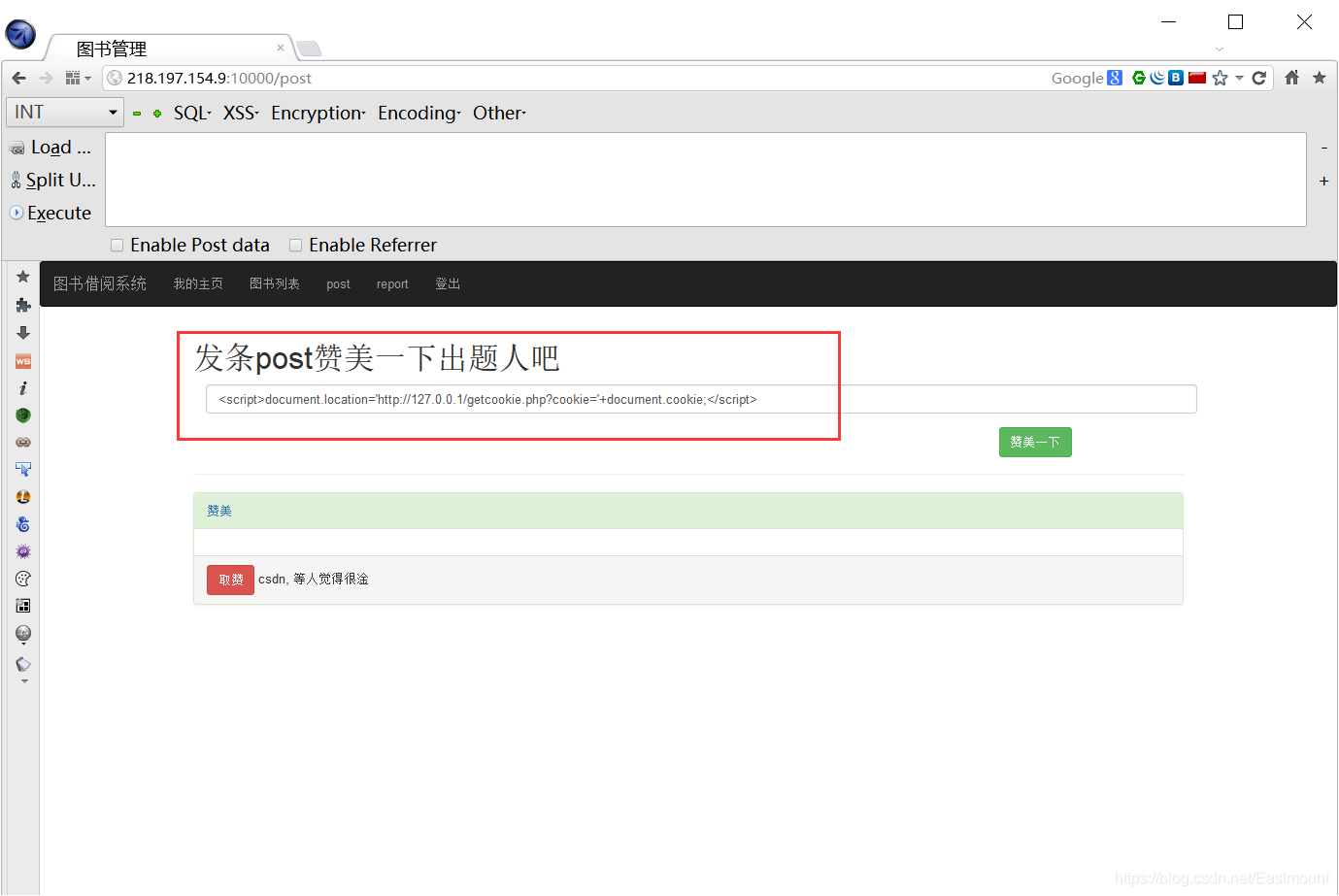
Task: Expand the INT dropdown in HackBar
Action: (65, 113)
